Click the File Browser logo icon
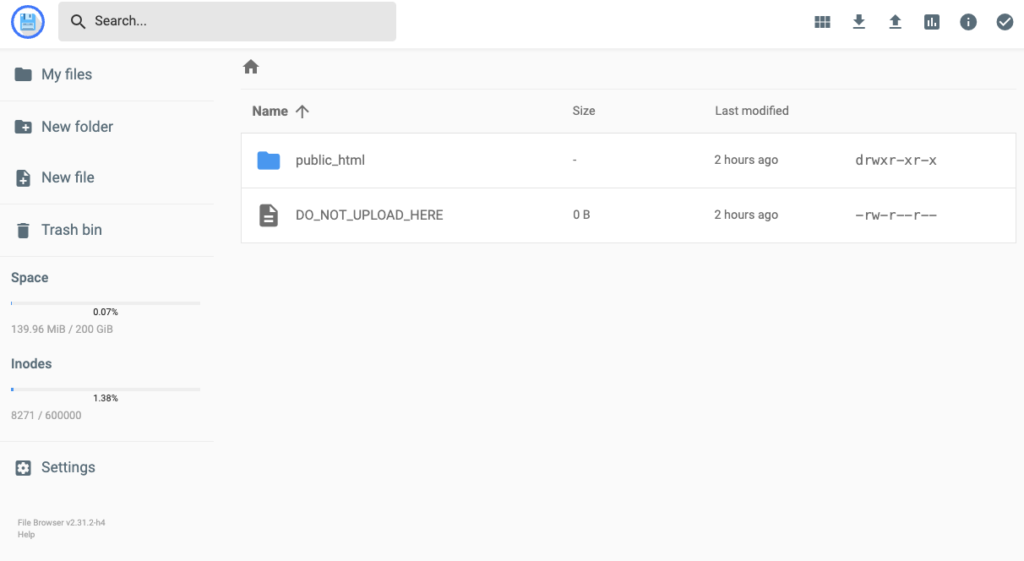The width and height of the screenshot is (1024, 561). click(27, 22)
